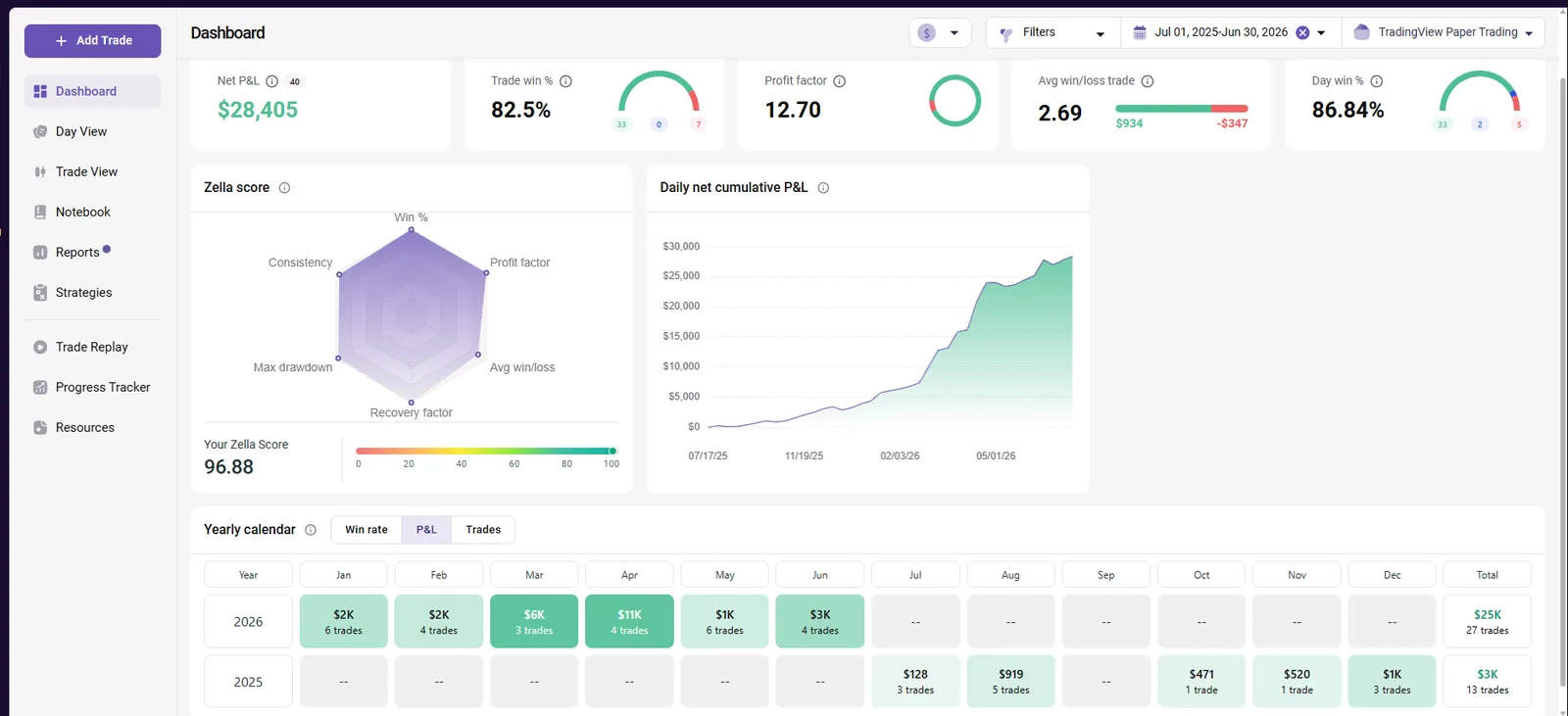Viewport: 1568px width, 716px height.
Task: Open August 2025 $919 cell
Action: [x=1011, y=682]
